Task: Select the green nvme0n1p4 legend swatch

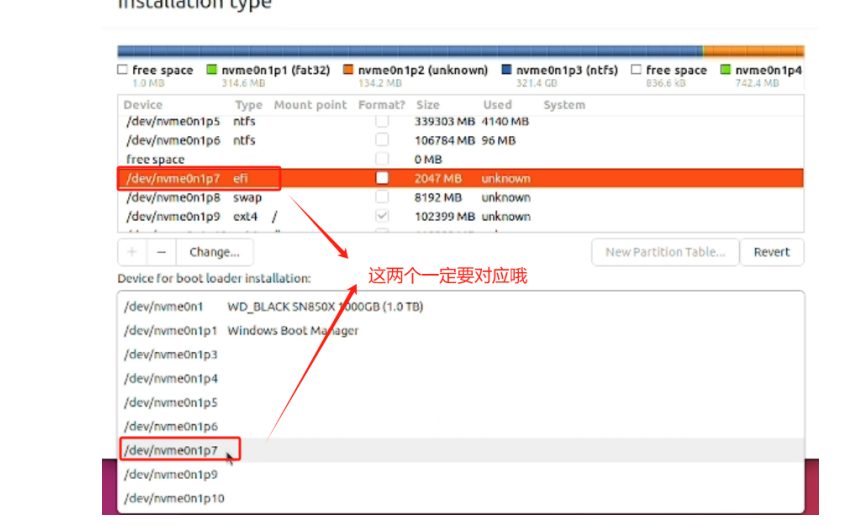Action: pos(726,69)
